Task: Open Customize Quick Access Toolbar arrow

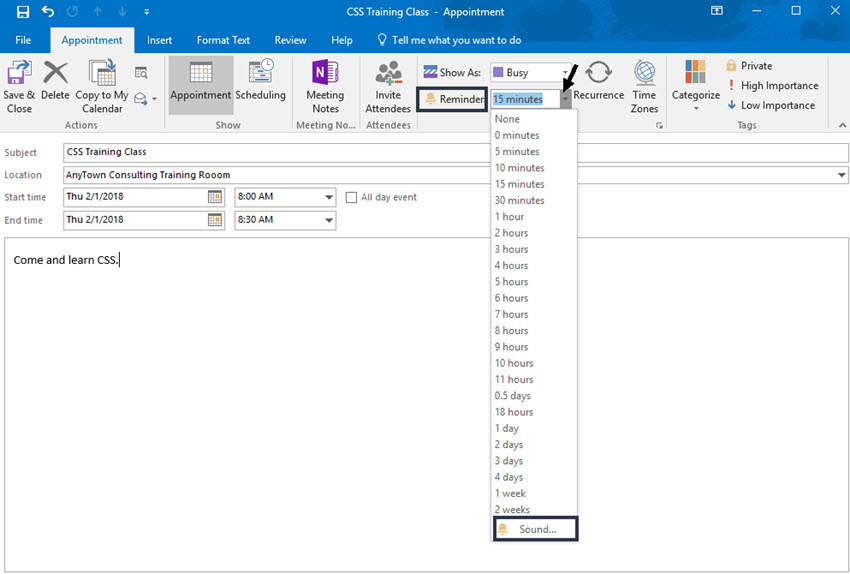Action: pos(146,11)
